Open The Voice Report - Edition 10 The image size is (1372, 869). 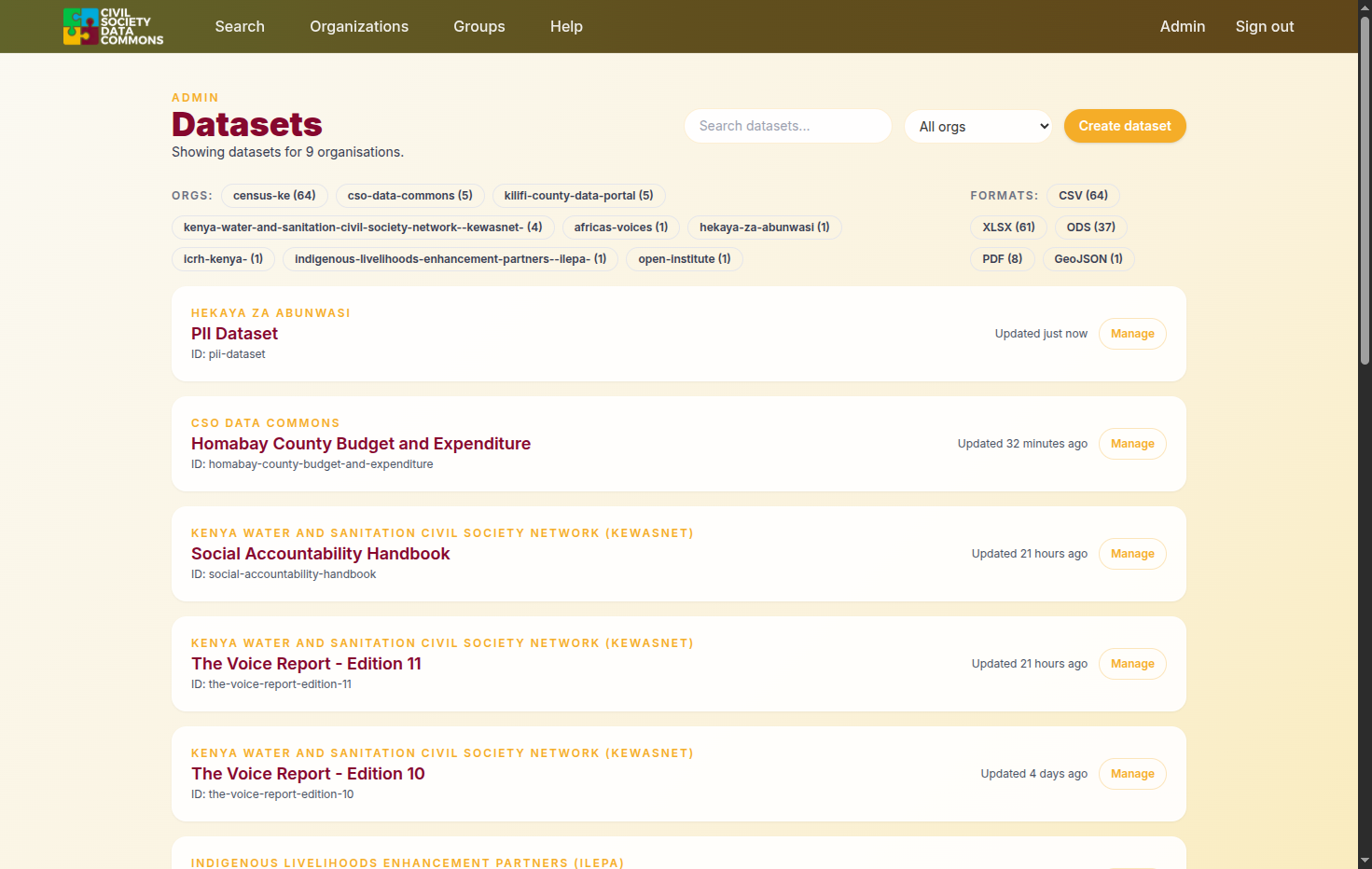(x=308, y=774)
